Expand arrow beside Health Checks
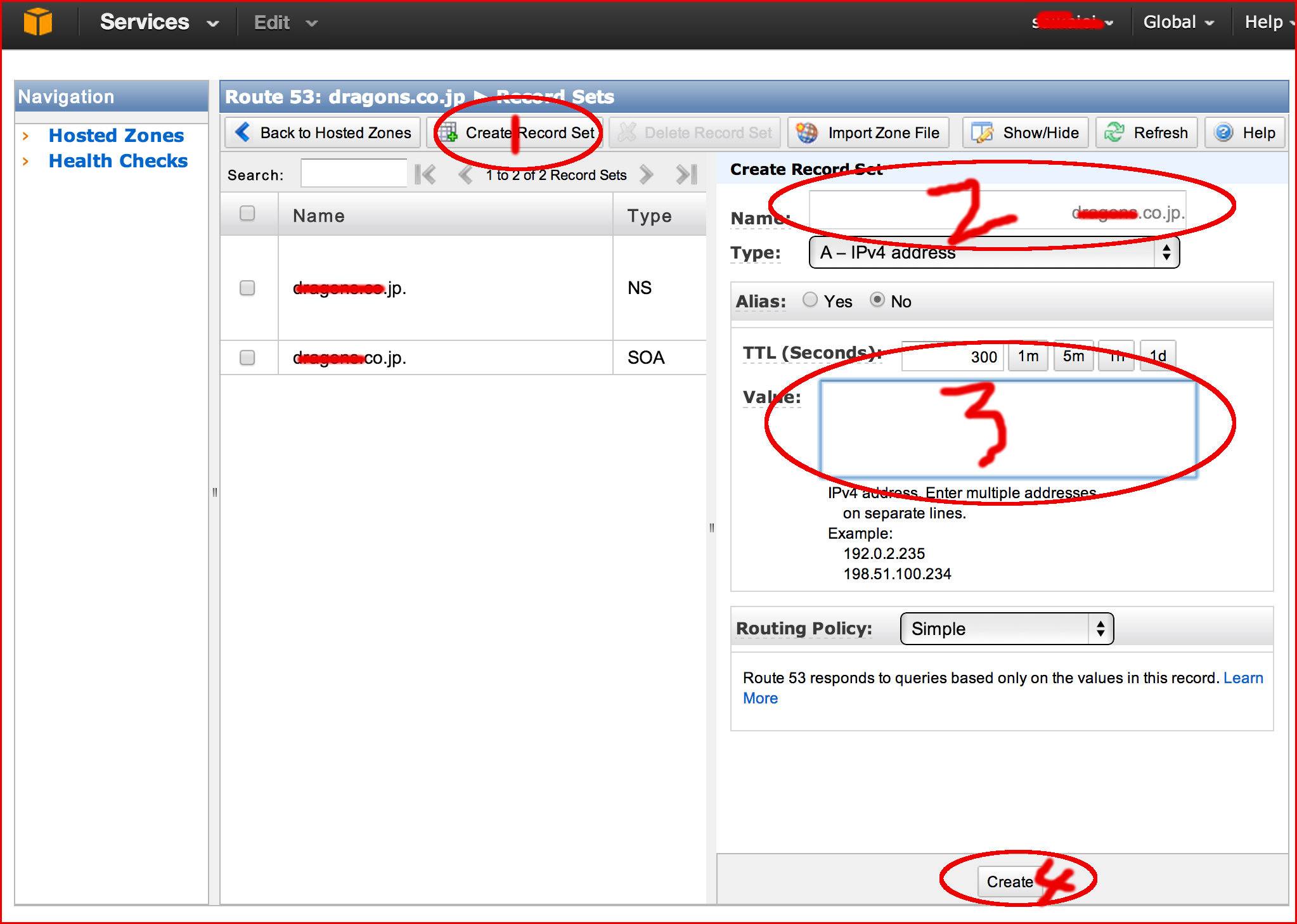Viewport: 1297px width, 924px height. 25,161
